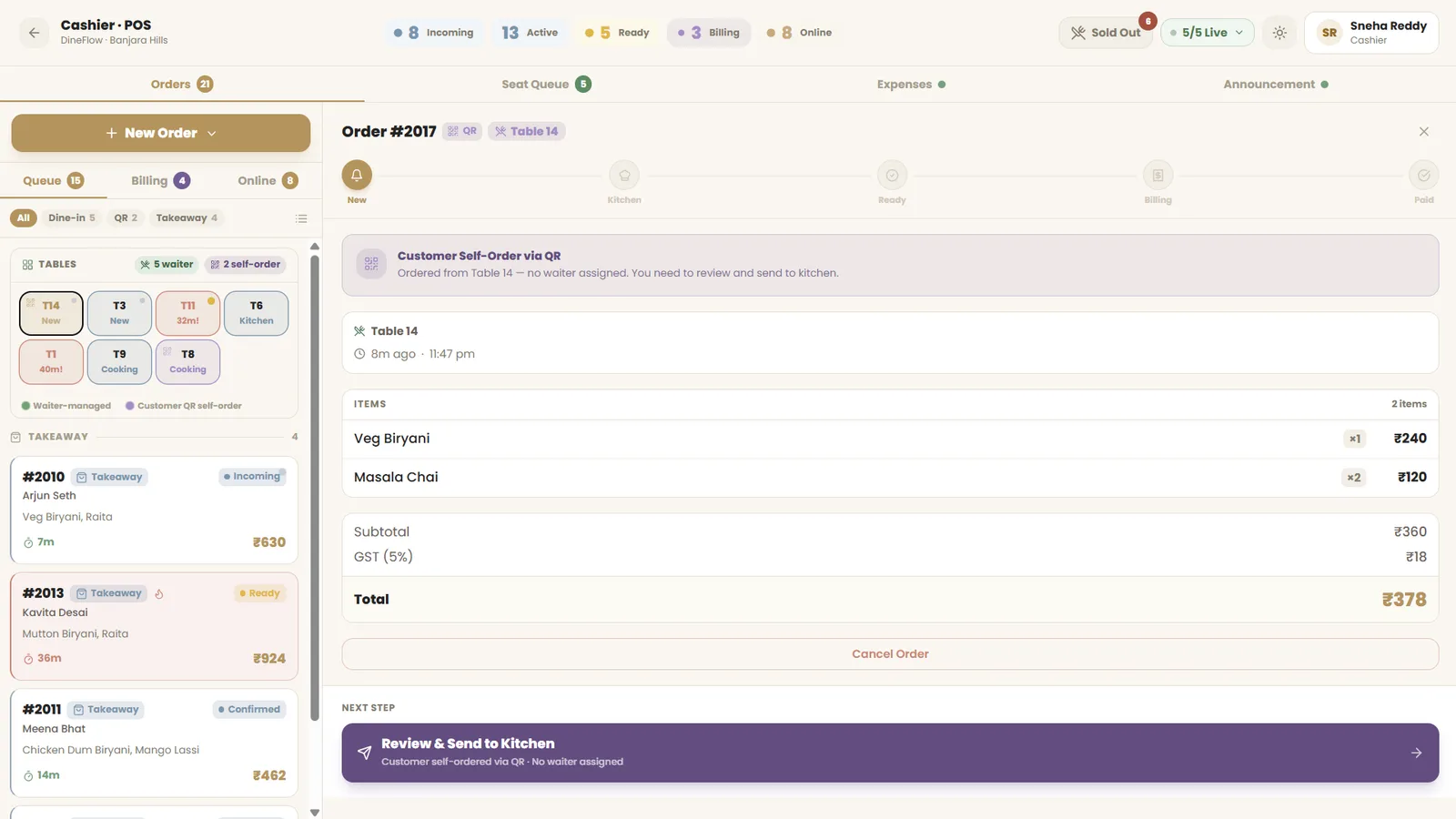This screenshot has width=1456, height=819.
Task: Open takeaway order #2011 card
Action: click(x=154, y=743)
